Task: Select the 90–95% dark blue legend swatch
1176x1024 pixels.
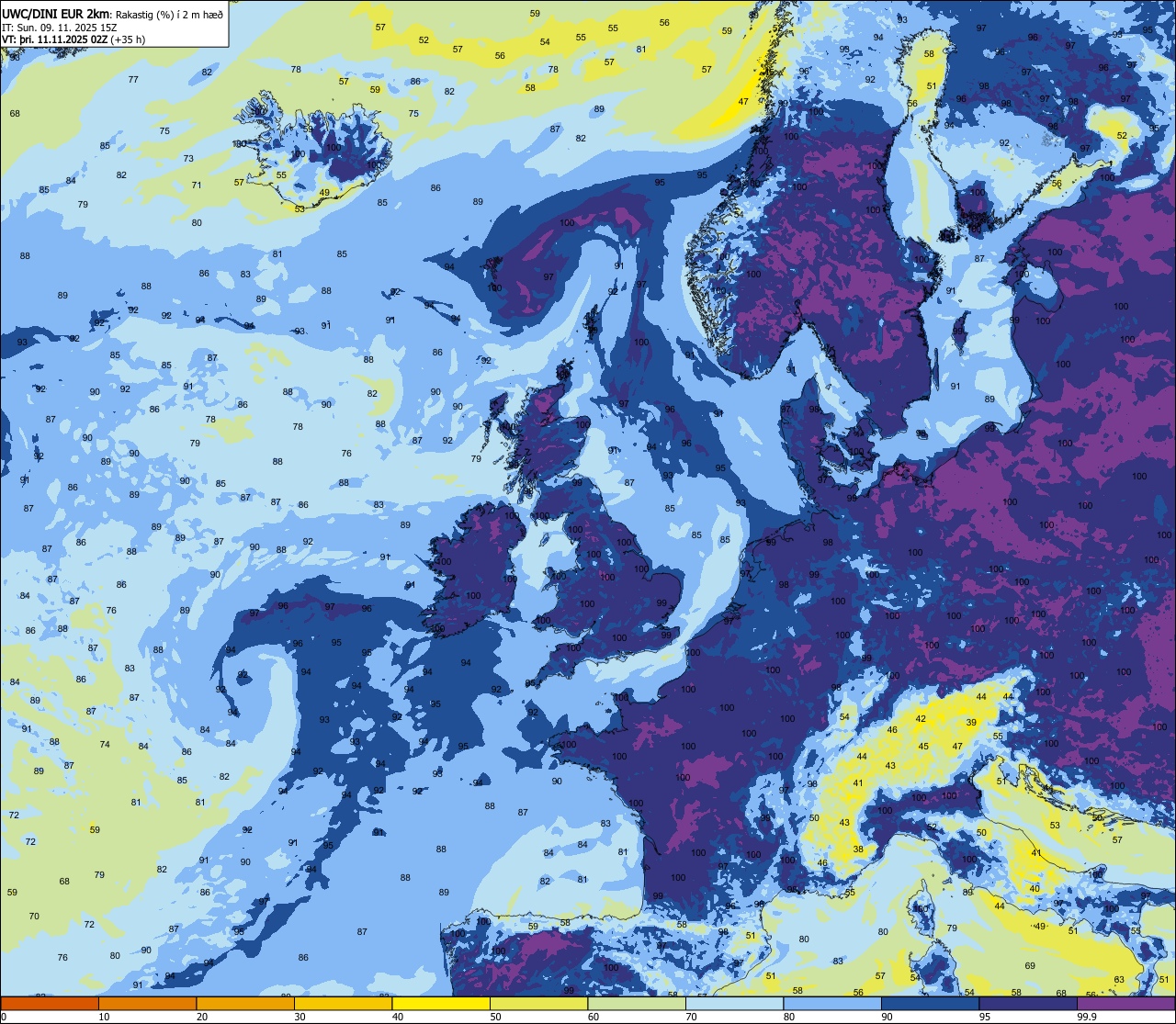Action: [930, 1003]
